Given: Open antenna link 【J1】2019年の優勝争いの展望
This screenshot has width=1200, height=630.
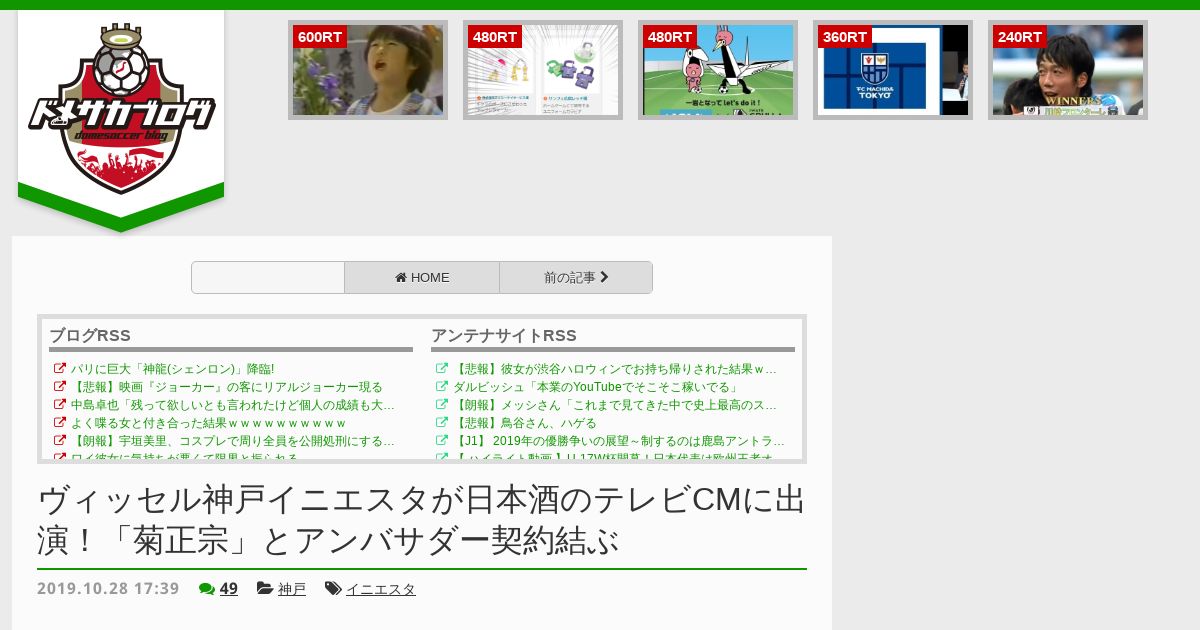Looking at the screenshot, I should click(619, 441).
